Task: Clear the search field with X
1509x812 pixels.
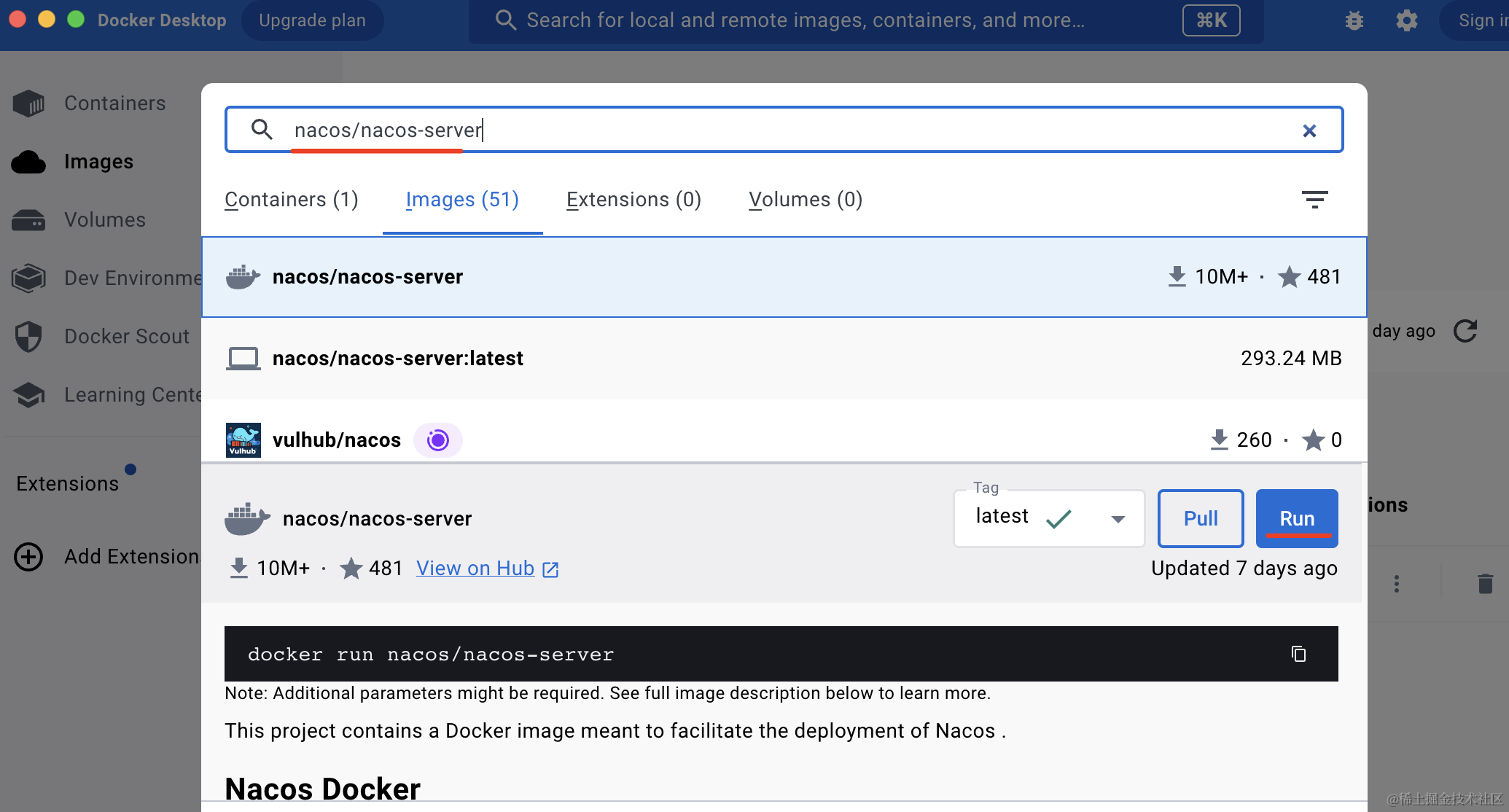Action: coord(1309,130)
